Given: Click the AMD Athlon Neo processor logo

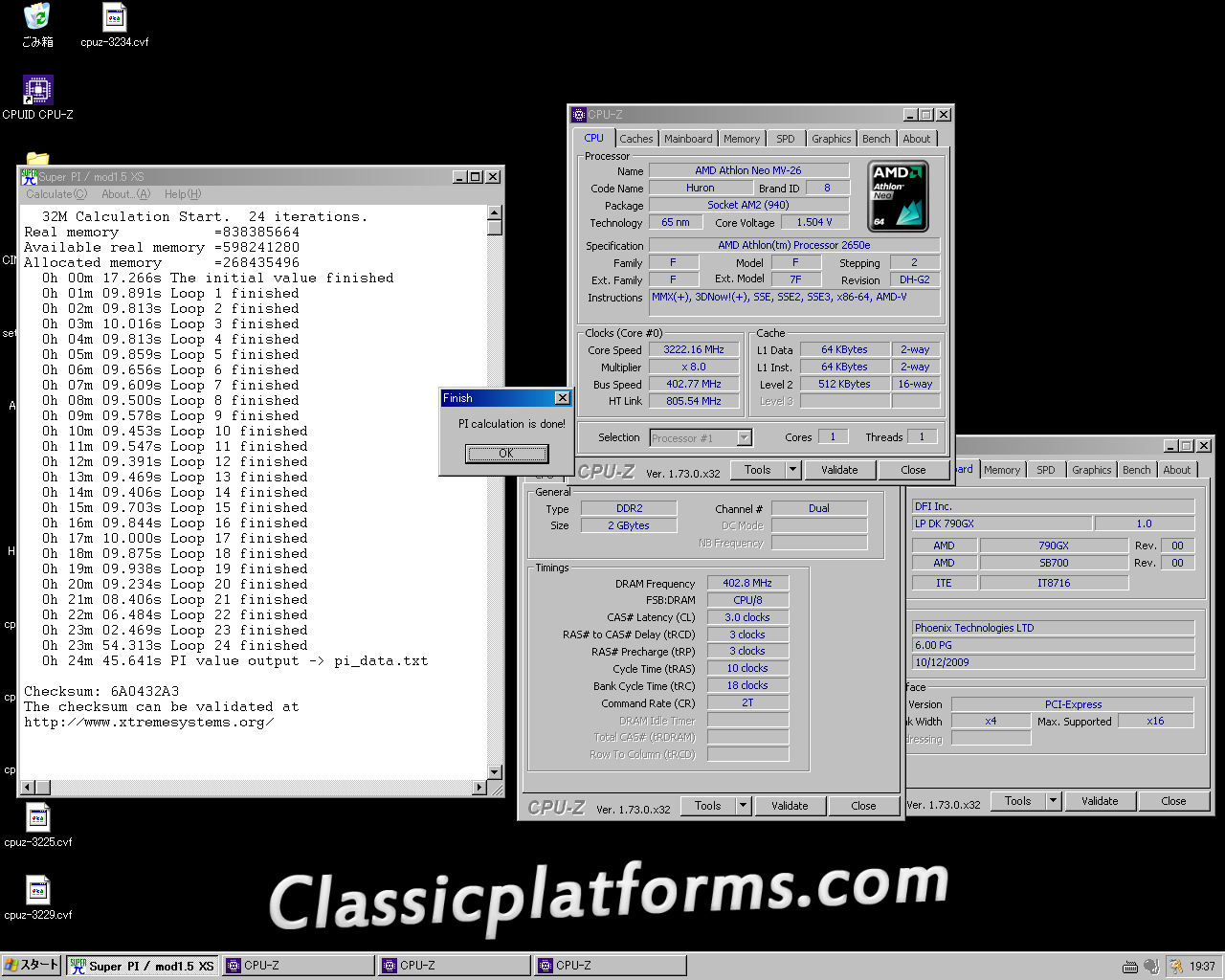Looking at the screenshot, I should point(899,197).
